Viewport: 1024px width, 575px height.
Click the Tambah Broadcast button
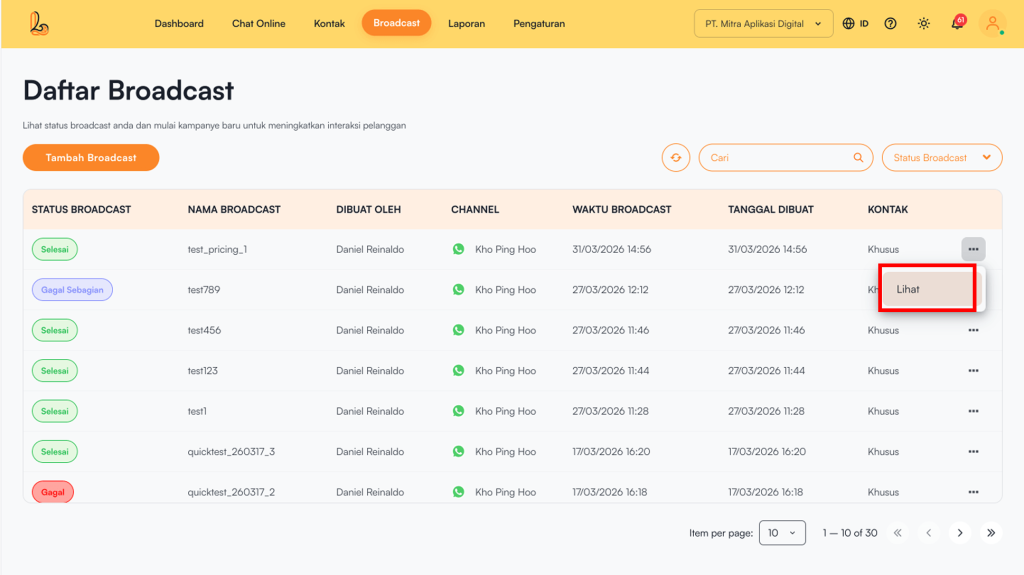click(x=91, y=158)
